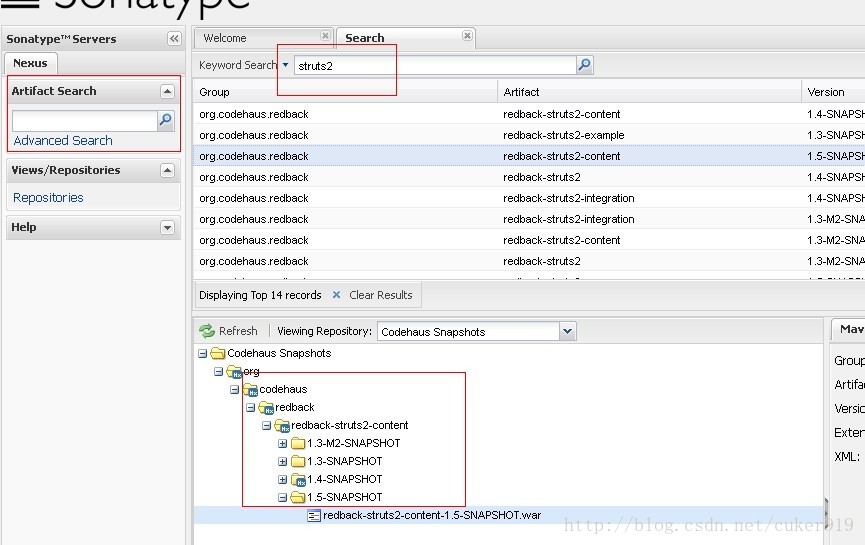
Task: Click the Clear Results X icon
Action: pyautogui.click(x=336, y=295)
